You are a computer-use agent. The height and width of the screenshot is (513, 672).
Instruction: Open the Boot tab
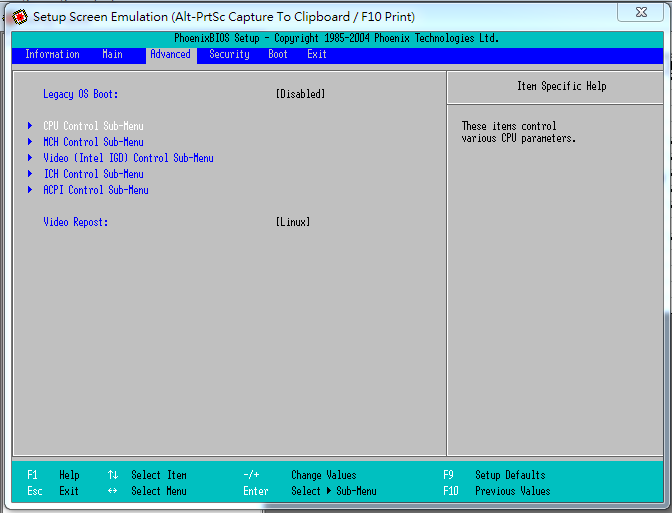(278, 54)
